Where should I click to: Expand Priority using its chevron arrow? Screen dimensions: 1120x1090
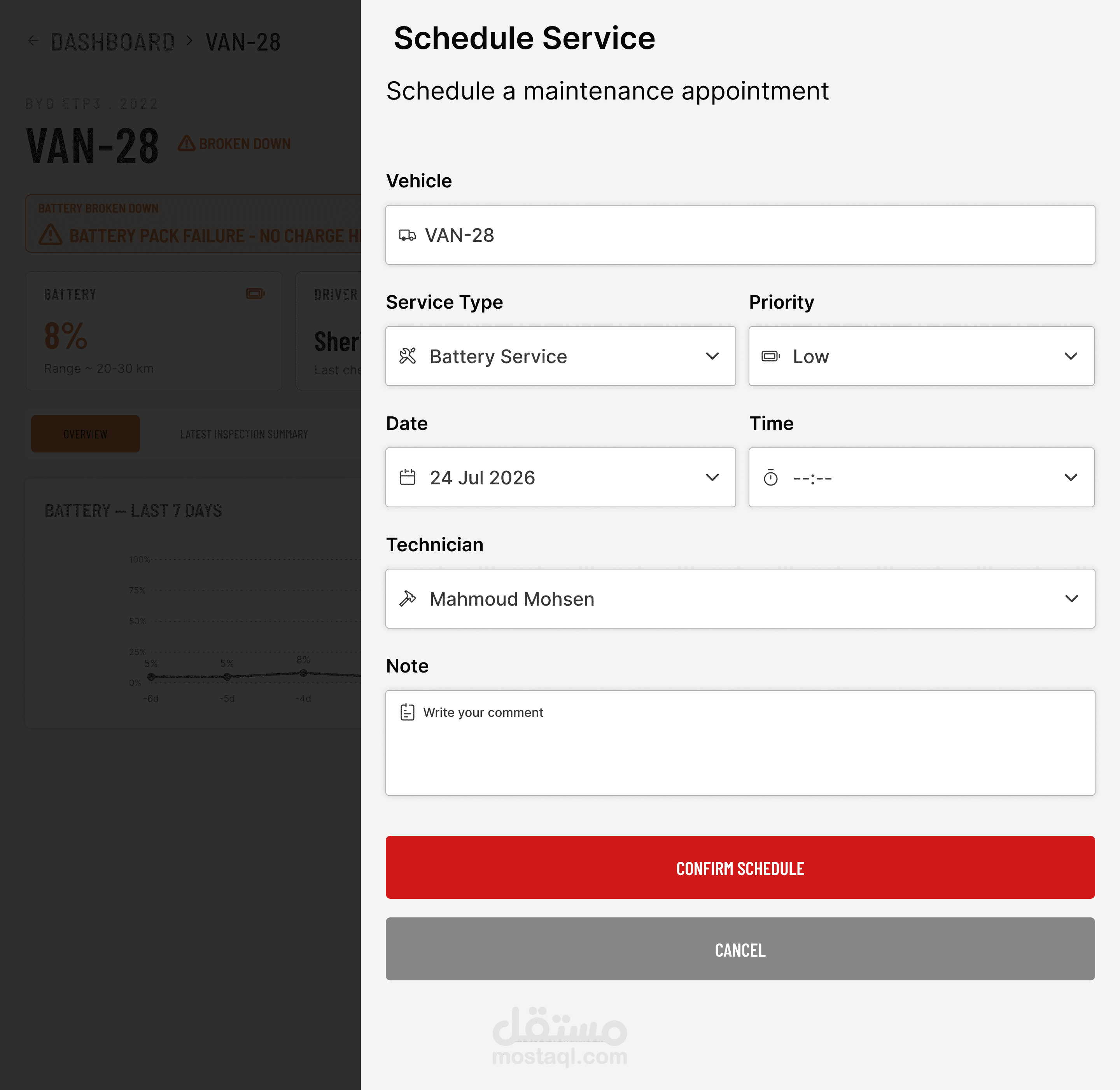coord(1071,356)
